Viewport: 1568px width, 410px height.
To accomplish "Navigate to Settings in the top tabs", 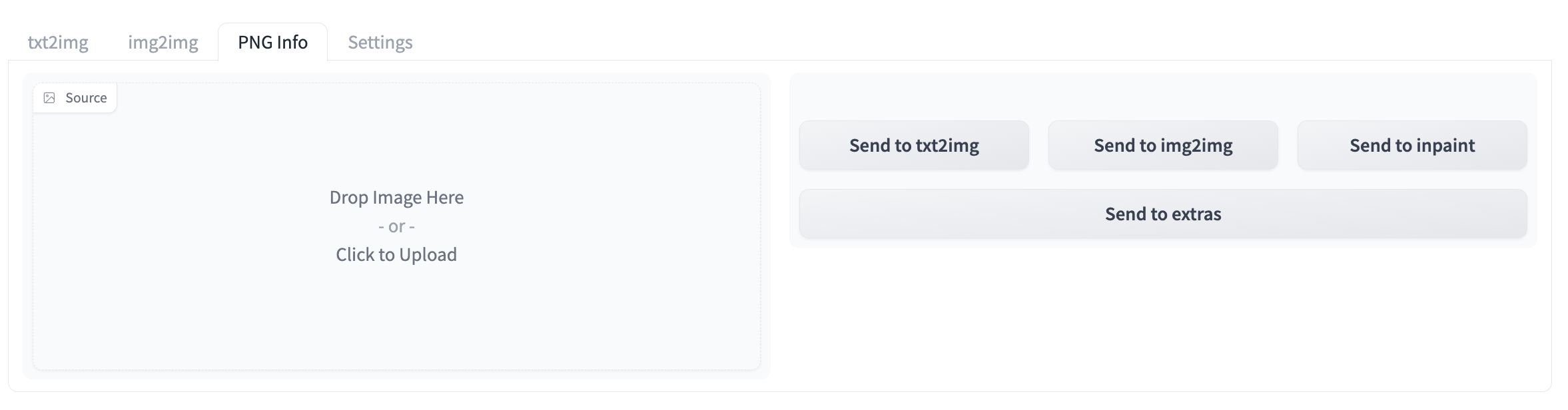I will click(380, 43).
